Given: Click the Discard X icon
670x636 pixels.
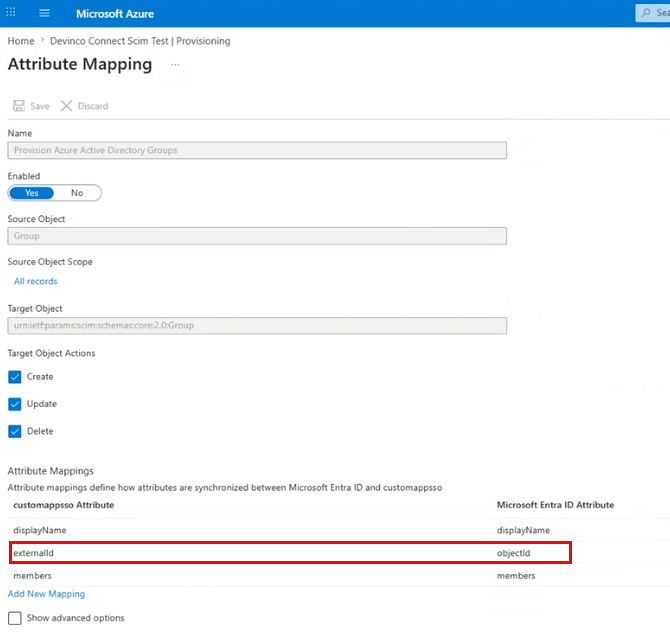Looking at the screenshot, I should click(66, 106).
